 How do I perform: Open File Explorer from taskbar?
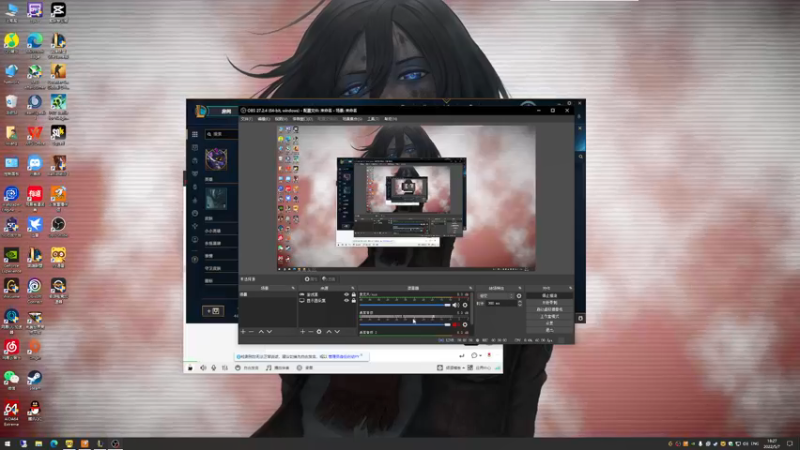click(38, 444)
